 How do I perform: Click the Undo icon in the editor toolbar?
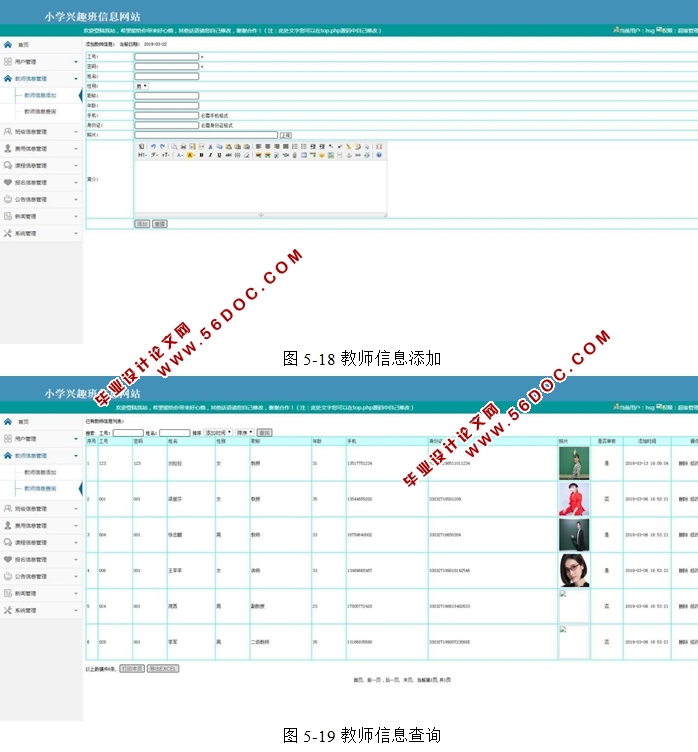(x=153, y=146)
